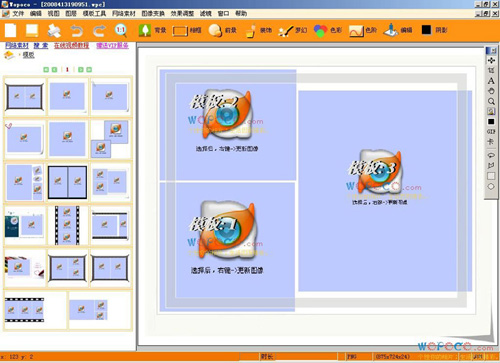Click the 网络素材 link in left panel
This screenshot has height=363, width=500.
coord(17,45)
